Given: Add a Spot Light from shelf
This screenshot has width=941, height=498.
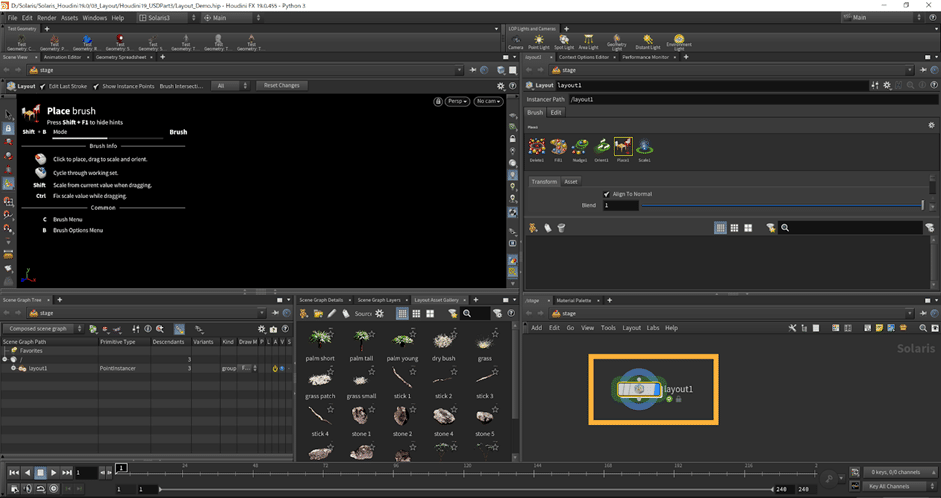Looking at the screenshot, I should tap(564, 41).
